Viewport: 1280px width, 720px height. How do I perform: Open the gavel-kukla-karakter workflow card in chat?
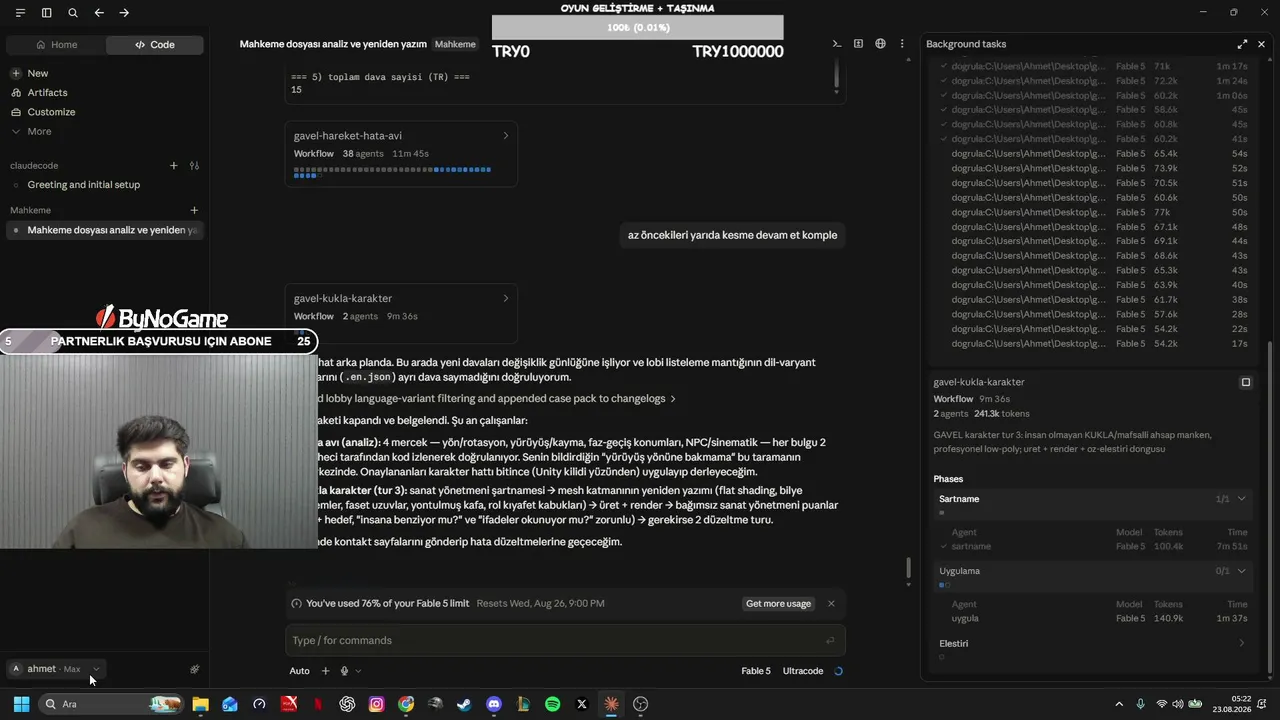(x=401, y=312)
